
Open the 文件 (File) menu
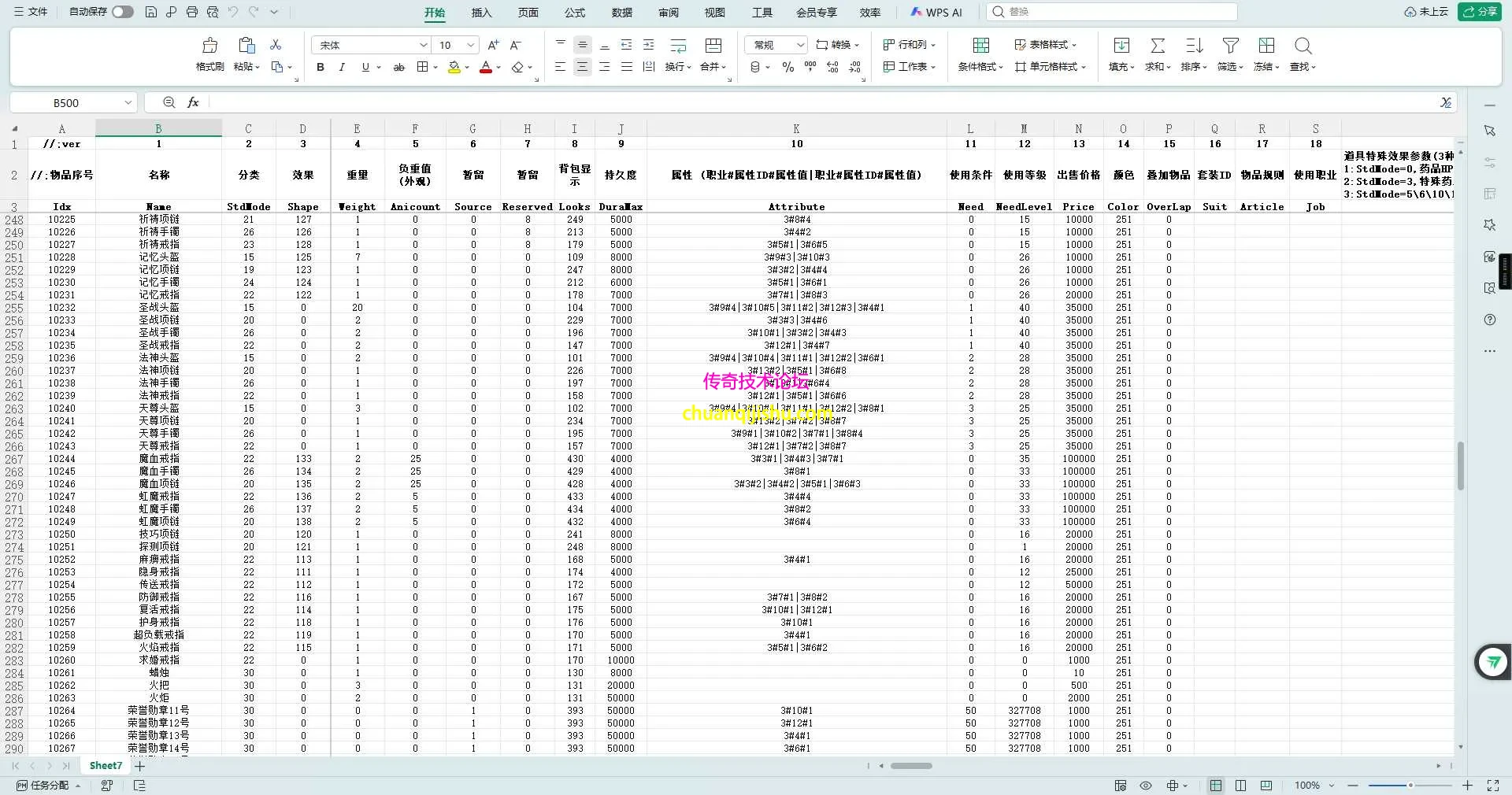coord(31,12)
